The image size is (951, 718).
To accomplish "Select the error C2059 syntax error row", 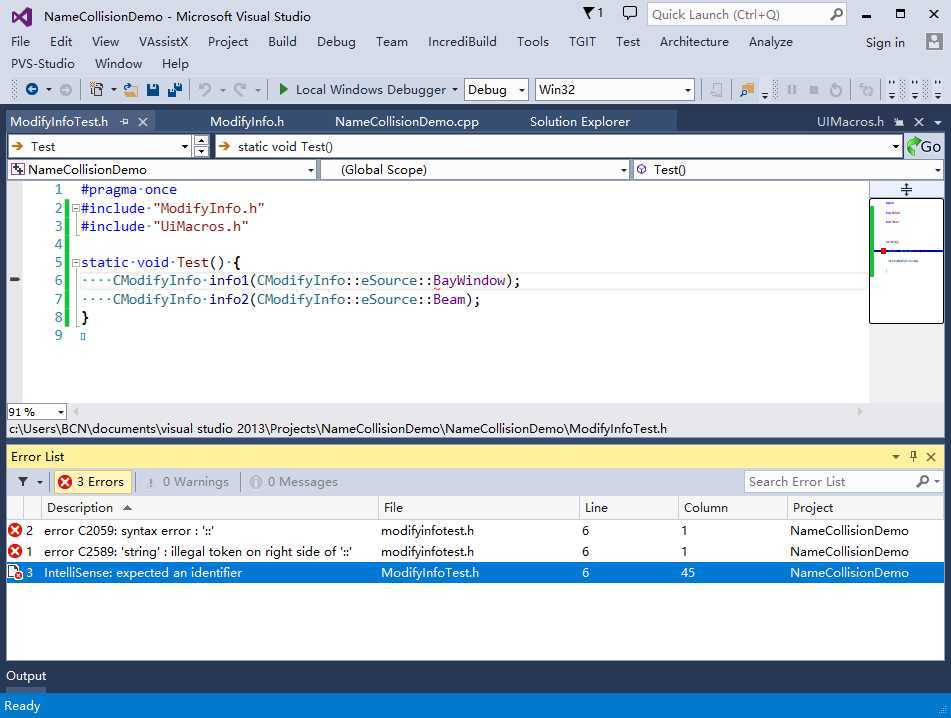I will coord(476,531).
